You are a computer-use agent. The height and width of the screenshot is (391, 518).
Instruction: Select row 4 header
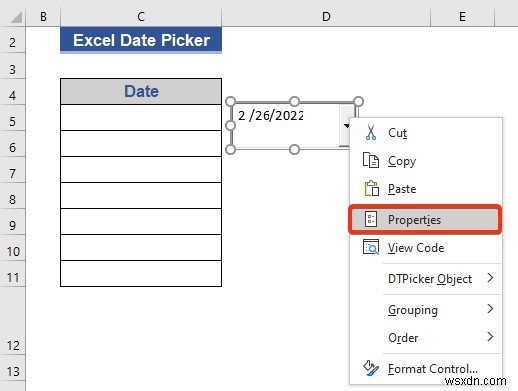click(x=12, y=92)
